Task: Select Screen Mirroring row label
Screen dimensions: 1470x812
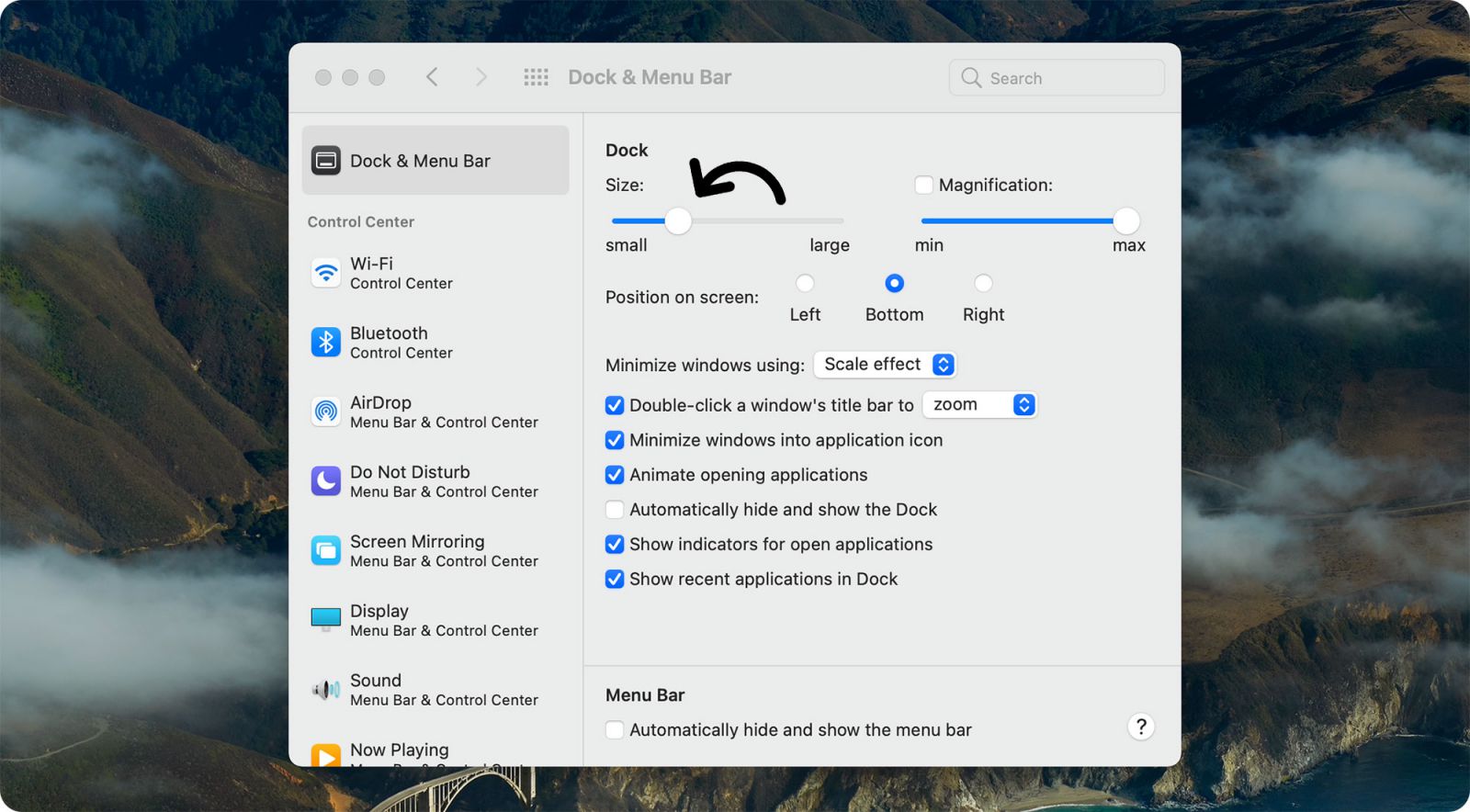Action: [417, 542]
